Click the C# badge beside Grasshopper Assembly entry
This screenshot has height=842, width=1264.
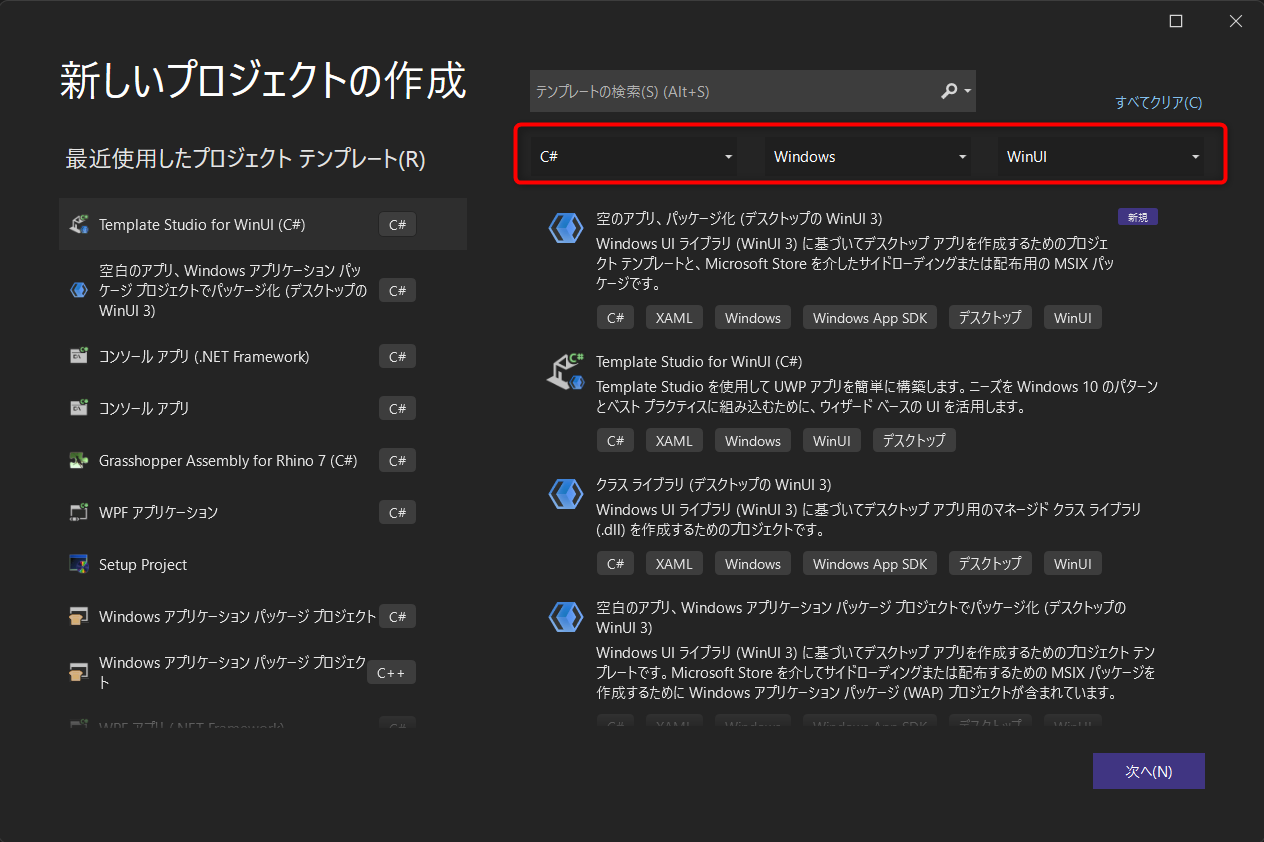(x=398, y=460)
